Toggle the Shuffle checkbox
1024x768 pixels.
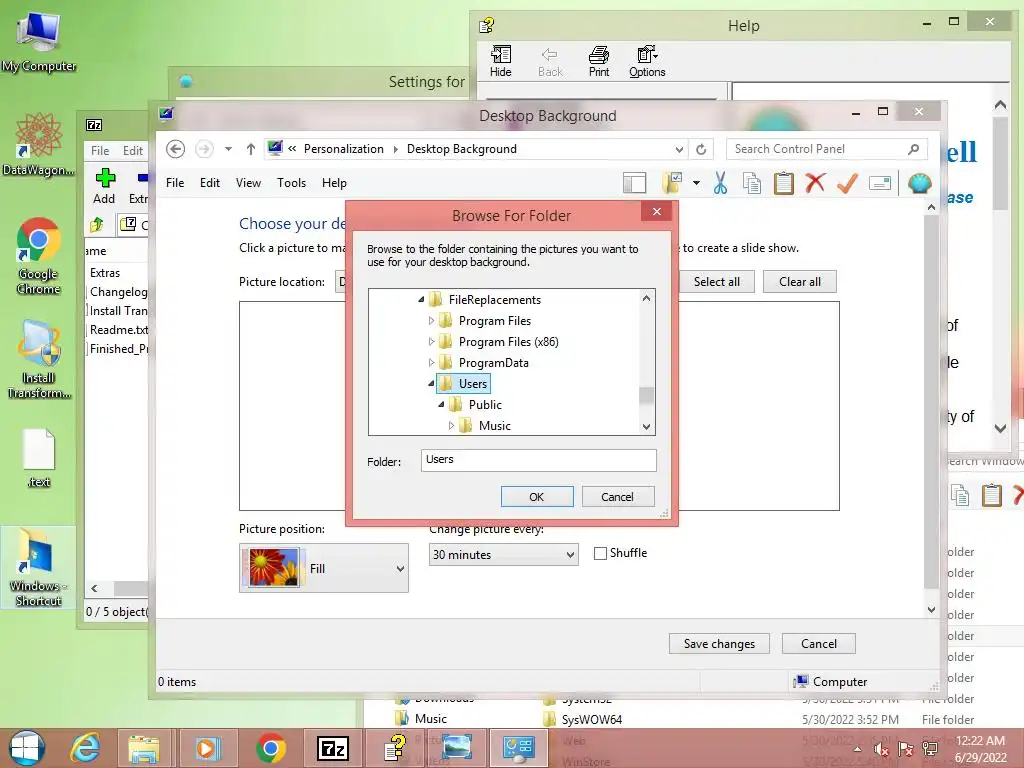[600, 554]
